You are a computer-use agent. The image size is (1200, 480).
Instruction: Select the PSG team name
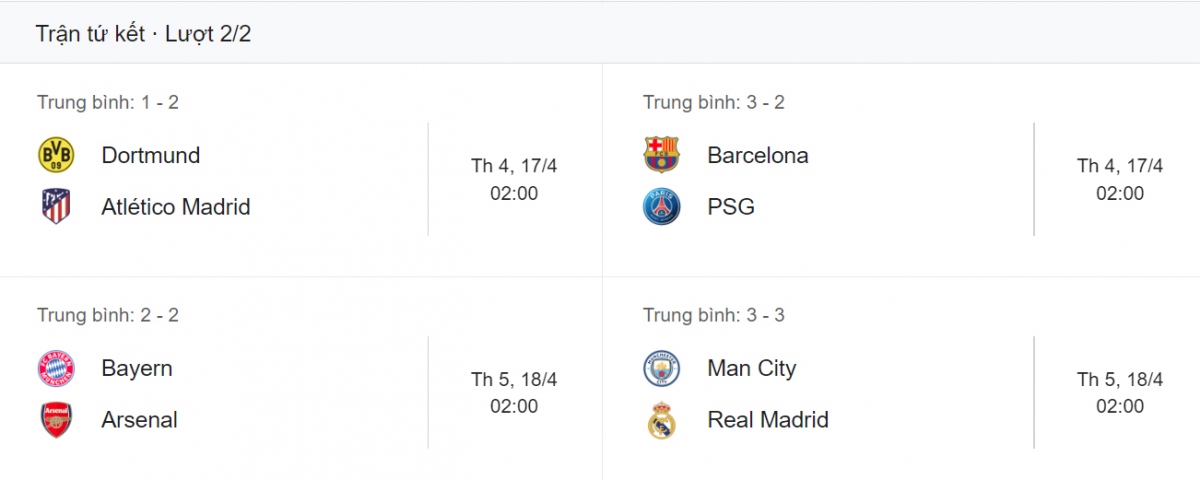731,207
